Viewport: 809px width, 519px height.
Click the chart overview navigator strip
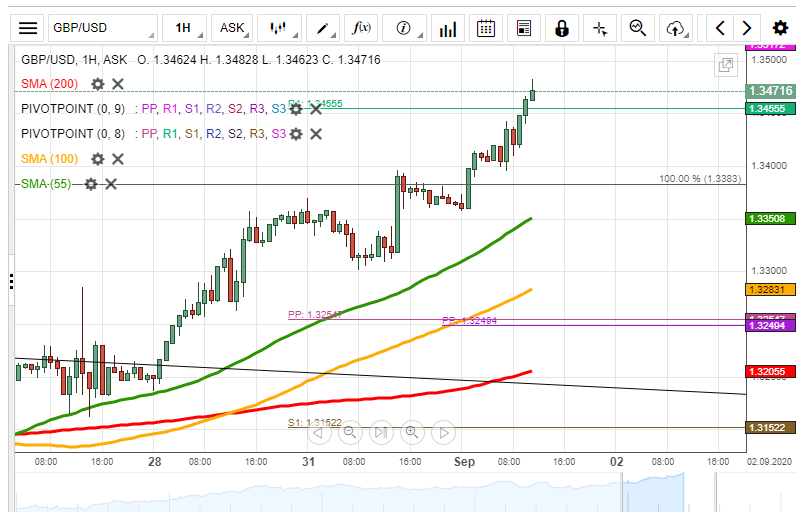pyautogui.click(x=380, y=492)
